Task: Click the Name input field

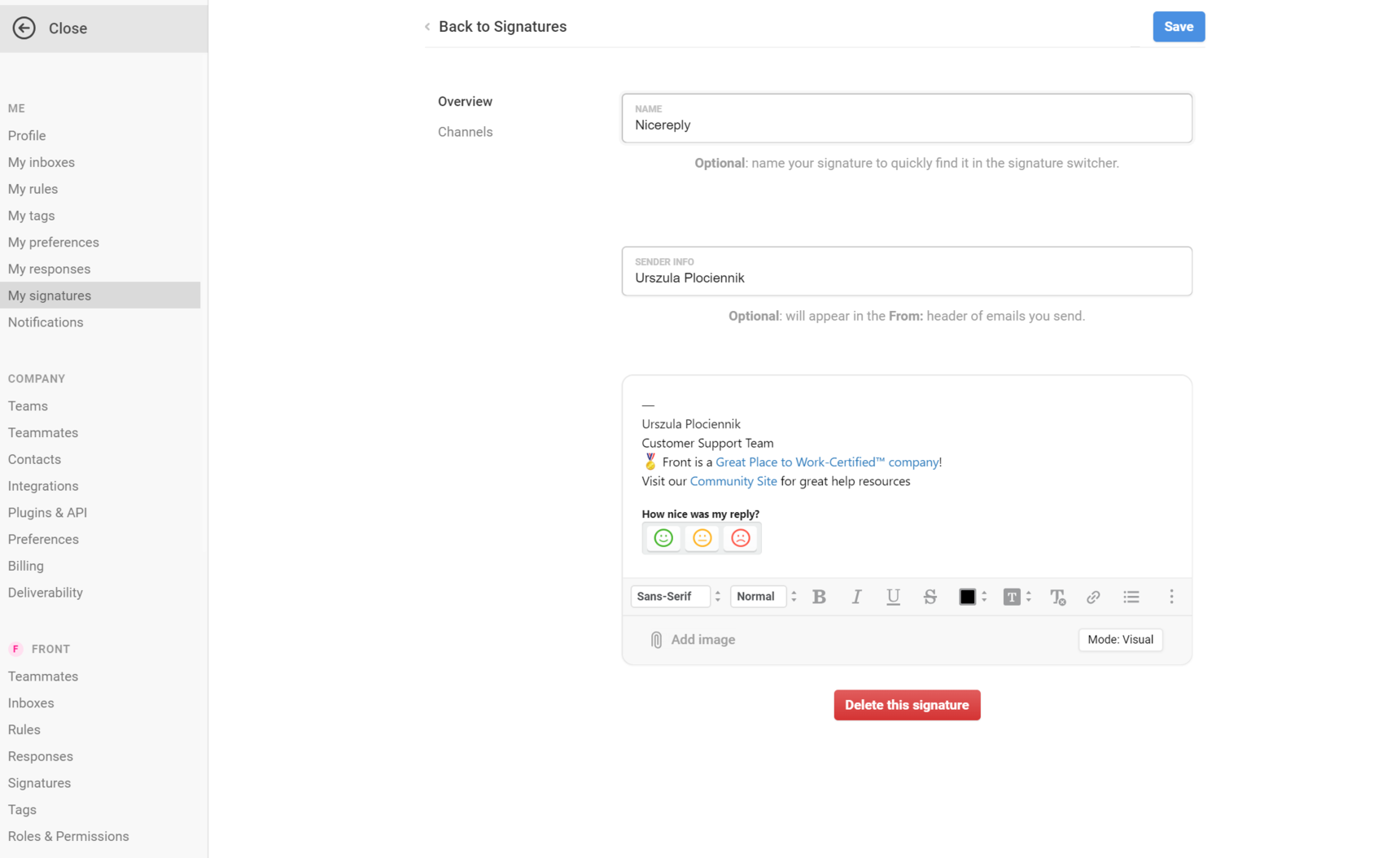Action: [x=907, y=118]
